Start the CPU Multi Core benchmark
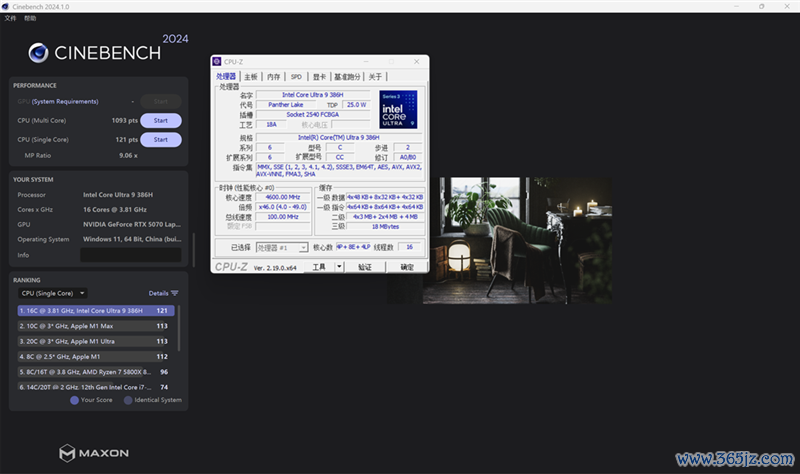Screen dimensions: 800x474 161,120
